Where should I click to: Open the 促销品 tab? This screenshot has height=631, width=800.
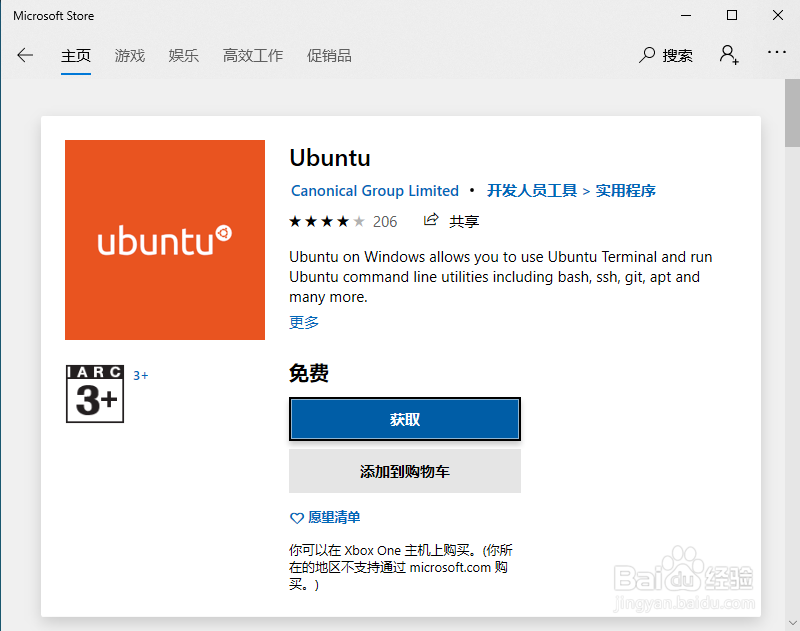329,55
